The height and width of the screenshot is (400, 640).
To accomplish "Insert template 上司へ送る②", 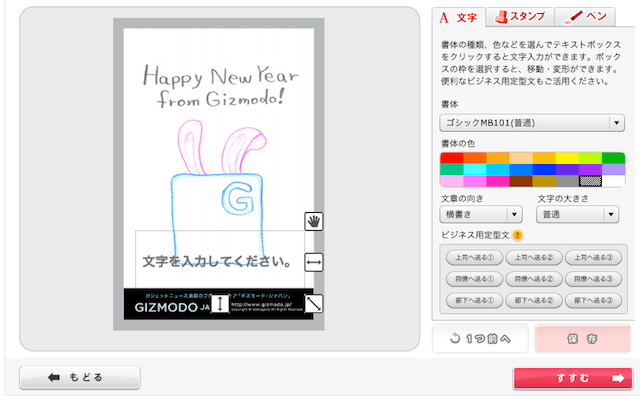I will (x=534, y=258).
